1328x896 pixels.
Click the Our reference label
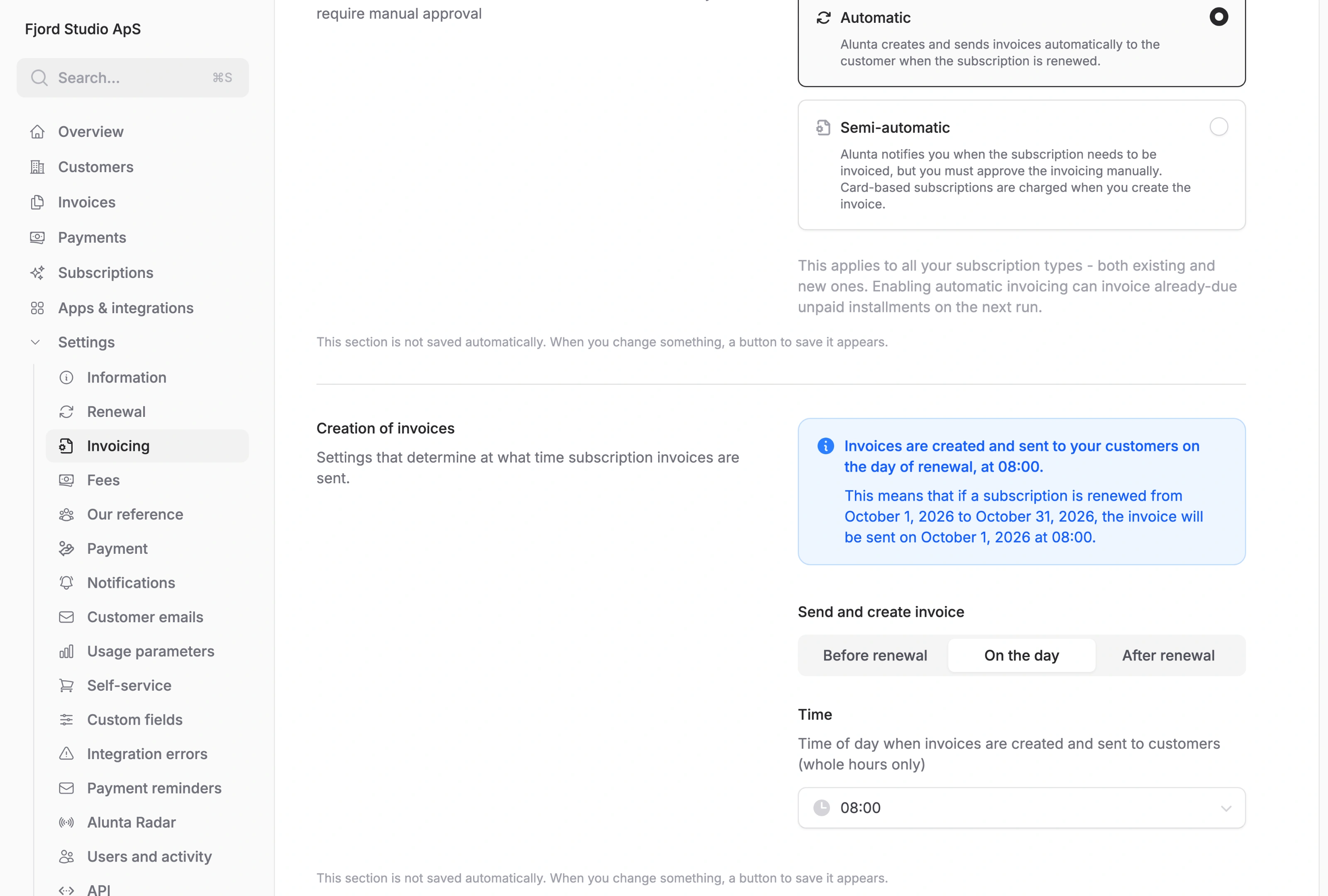pyautogui.click(x=135, y=514)
